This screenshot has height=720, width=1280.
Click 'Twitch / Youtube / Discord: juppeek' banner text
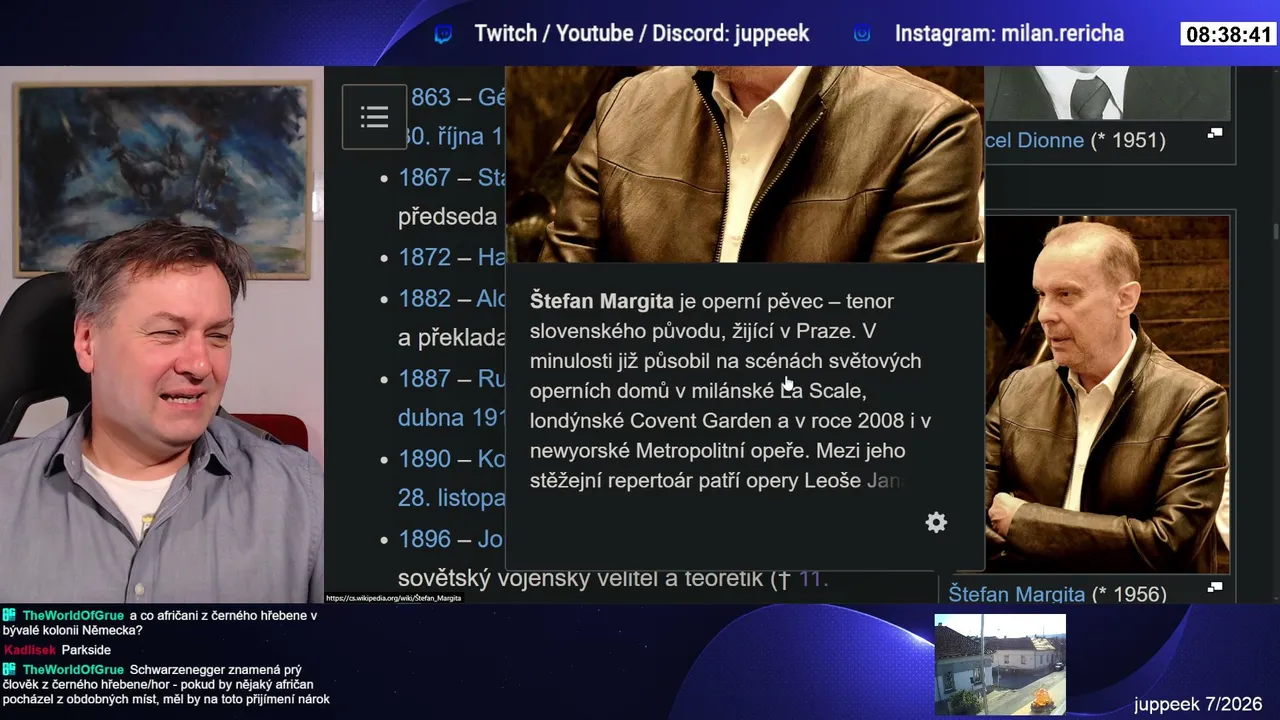point(642,34)
